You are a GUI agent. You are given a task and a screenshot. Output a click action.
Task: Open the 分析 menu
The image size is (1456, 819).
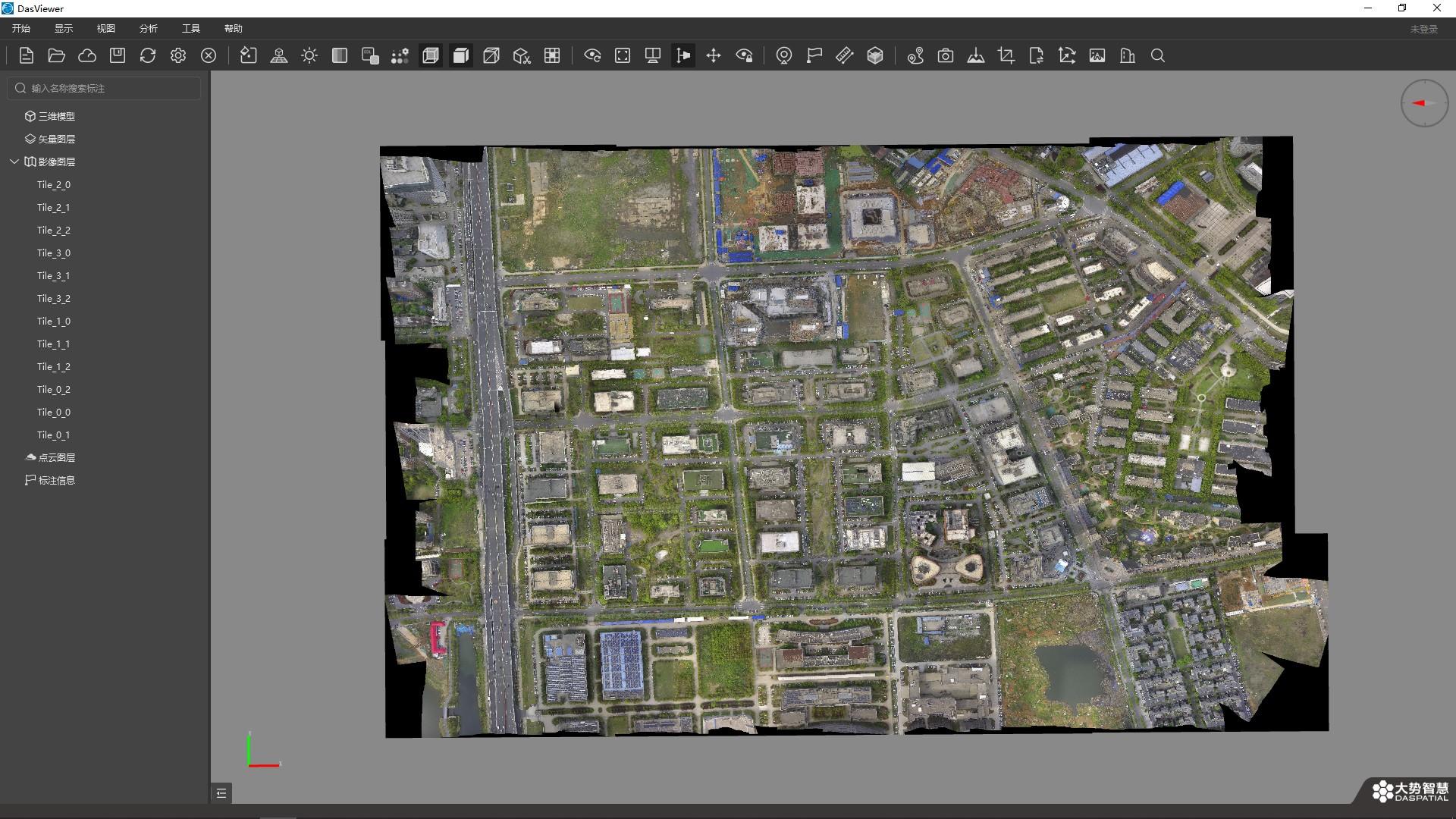pyautogui.click(x=149, y=28)
